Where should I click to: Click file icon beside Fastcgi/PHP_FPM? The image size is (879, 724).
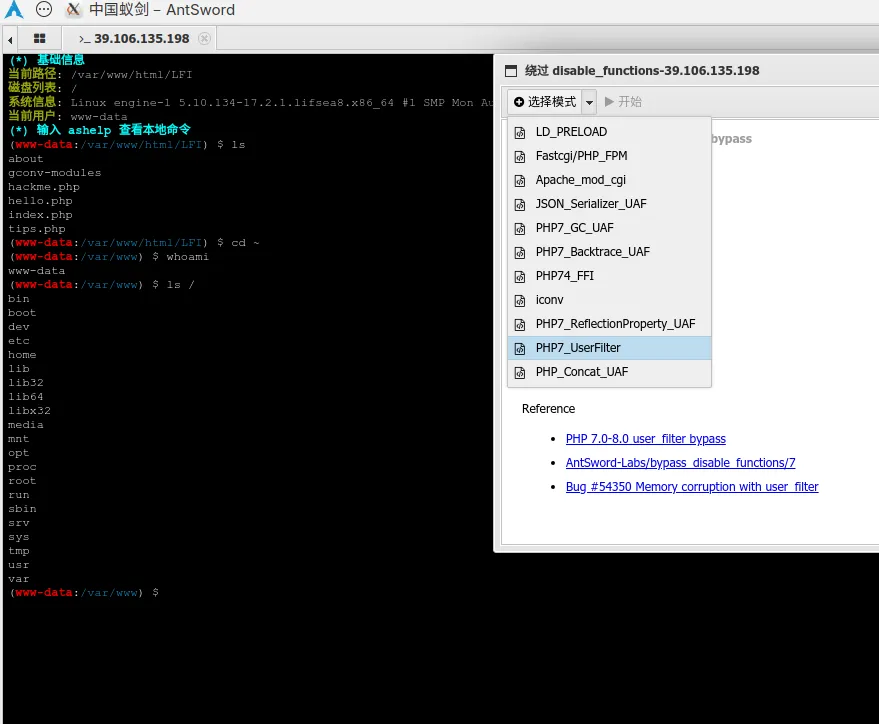[520, 157]
